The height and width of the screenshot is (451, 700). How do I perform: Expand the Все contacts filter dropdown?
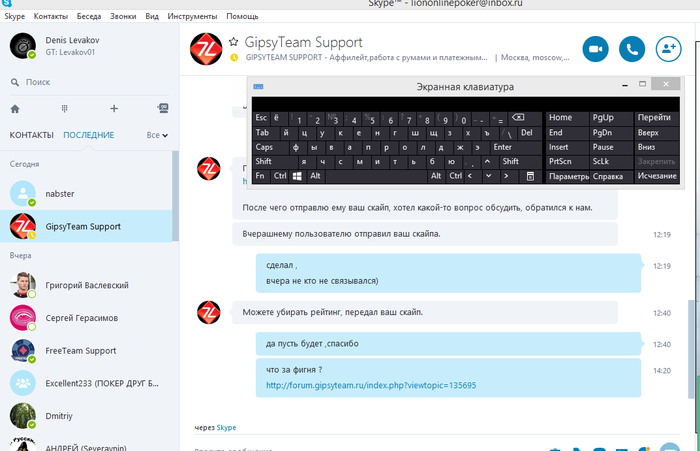pos(157,135)
